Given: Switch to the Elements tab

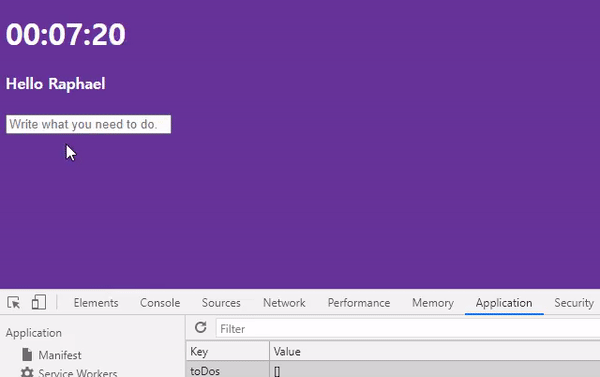Looking at the screenshot, I should [96, 303].
